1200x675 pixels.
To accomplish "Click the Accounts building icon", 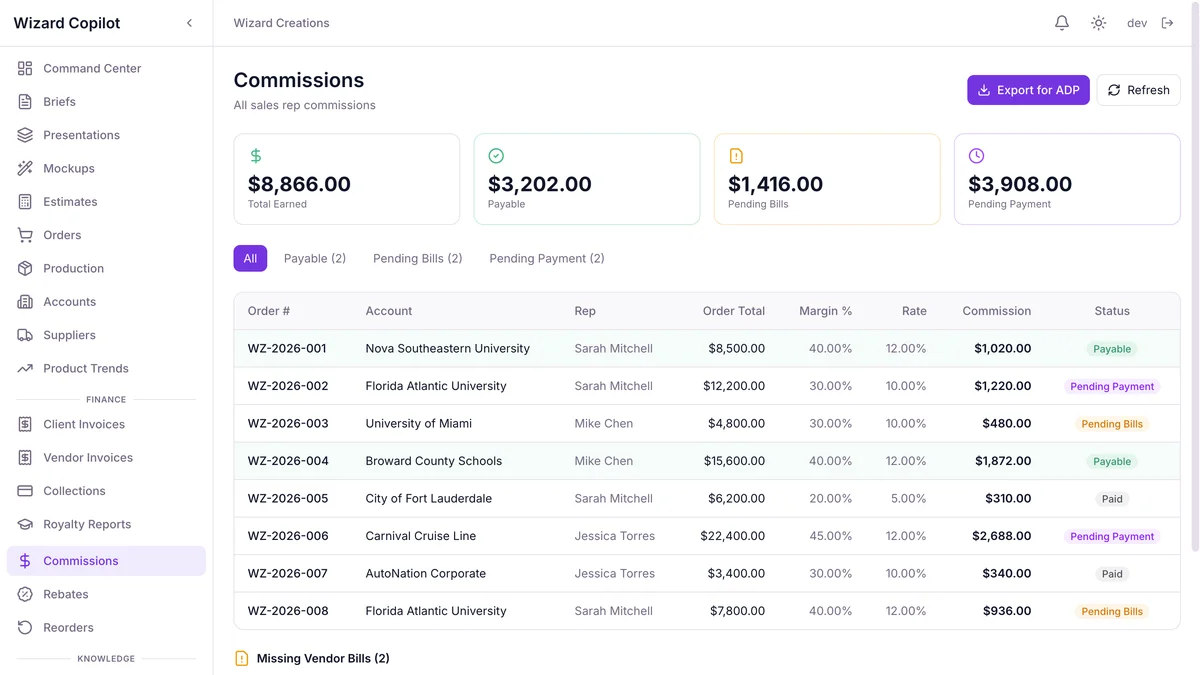I will 25,302.
